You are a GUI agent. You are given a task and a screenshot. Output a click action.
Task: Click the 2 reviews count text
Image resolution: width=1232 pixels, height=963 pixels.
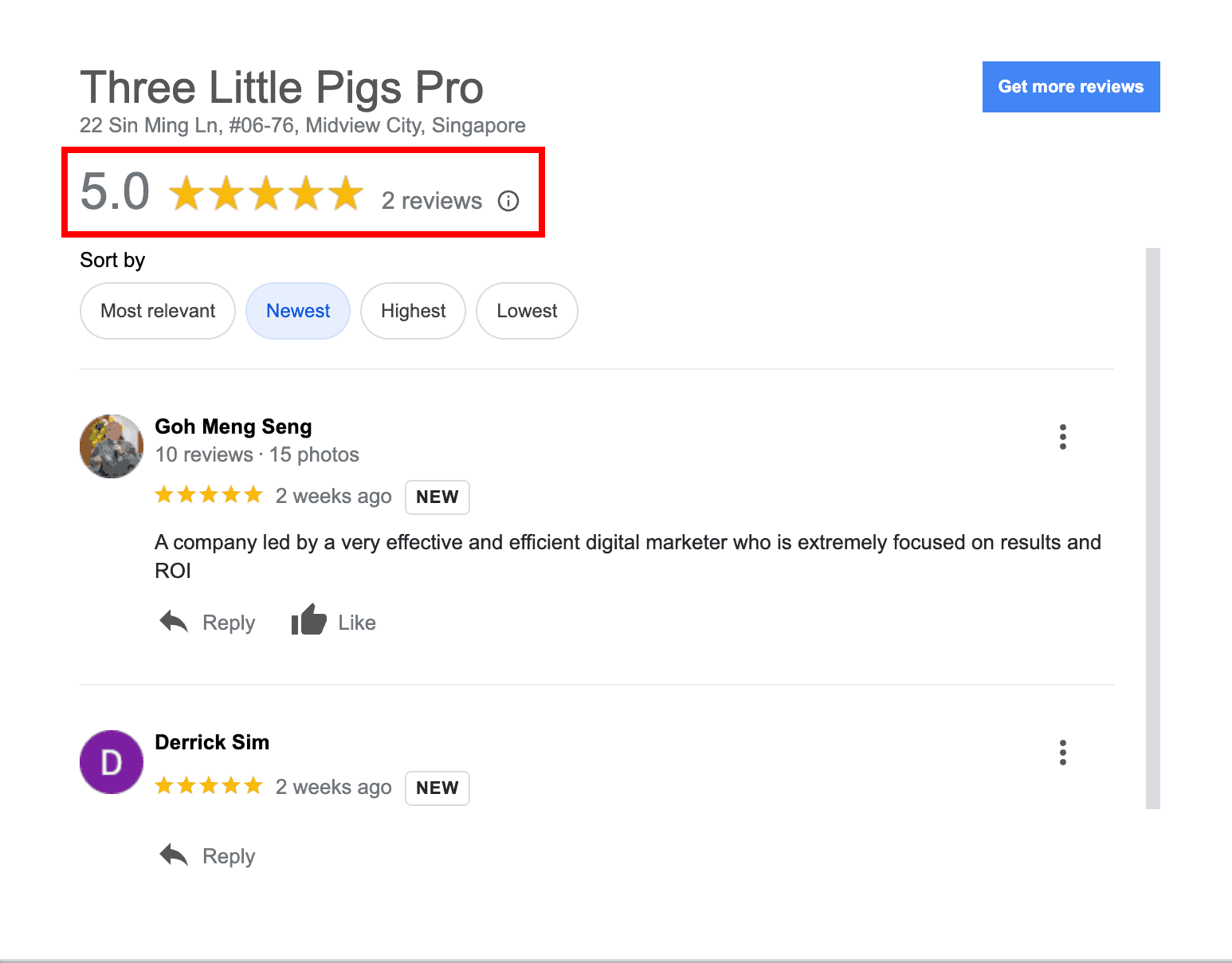coord(431,201)
